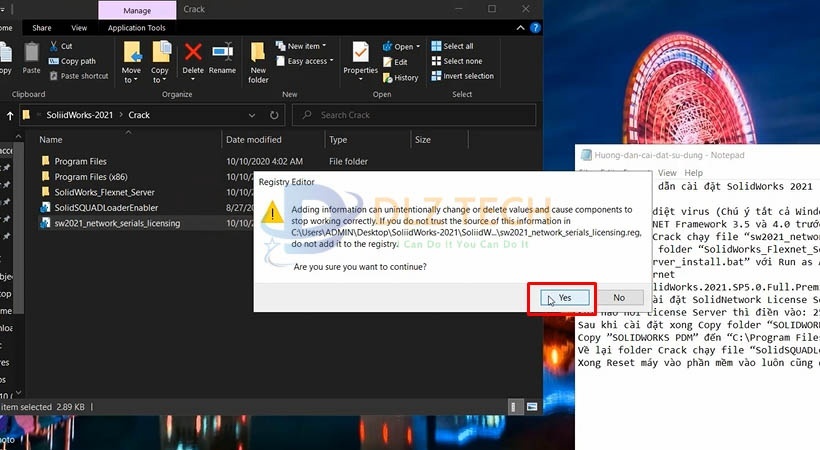Click the Manage contextual tab
This screenshot has width=820, height=450.
click(137, 10)
